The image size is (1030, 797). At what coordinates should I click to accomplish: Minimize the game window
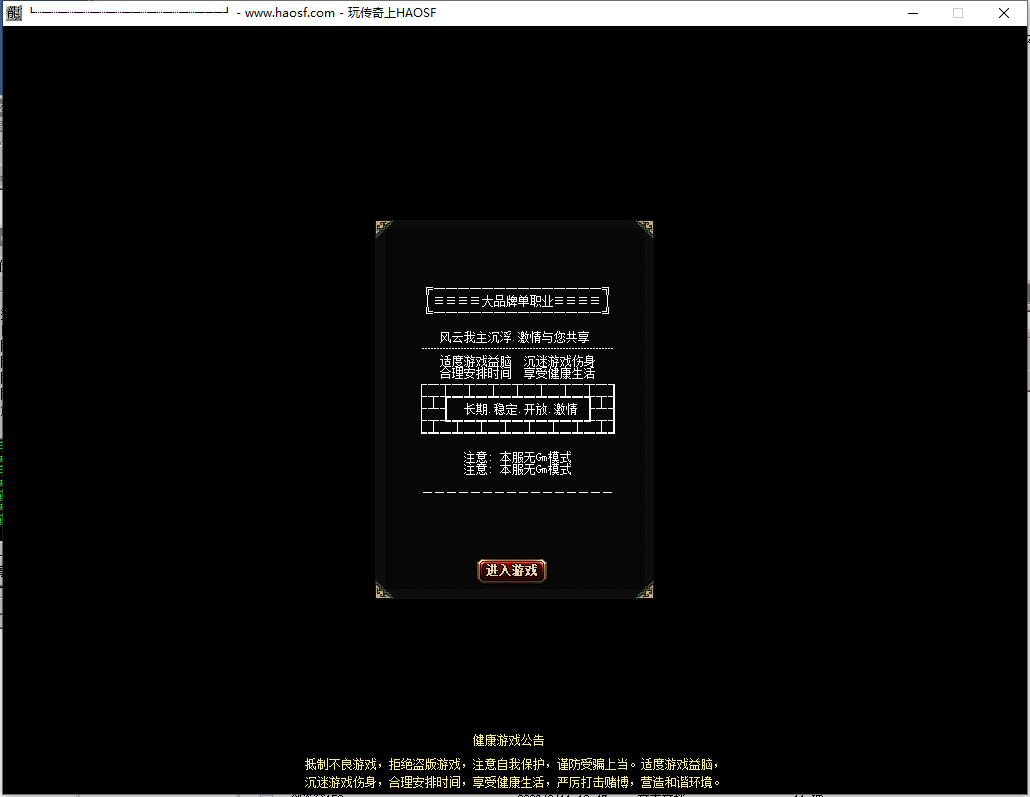pyautogui.click(x=912, y=13)
